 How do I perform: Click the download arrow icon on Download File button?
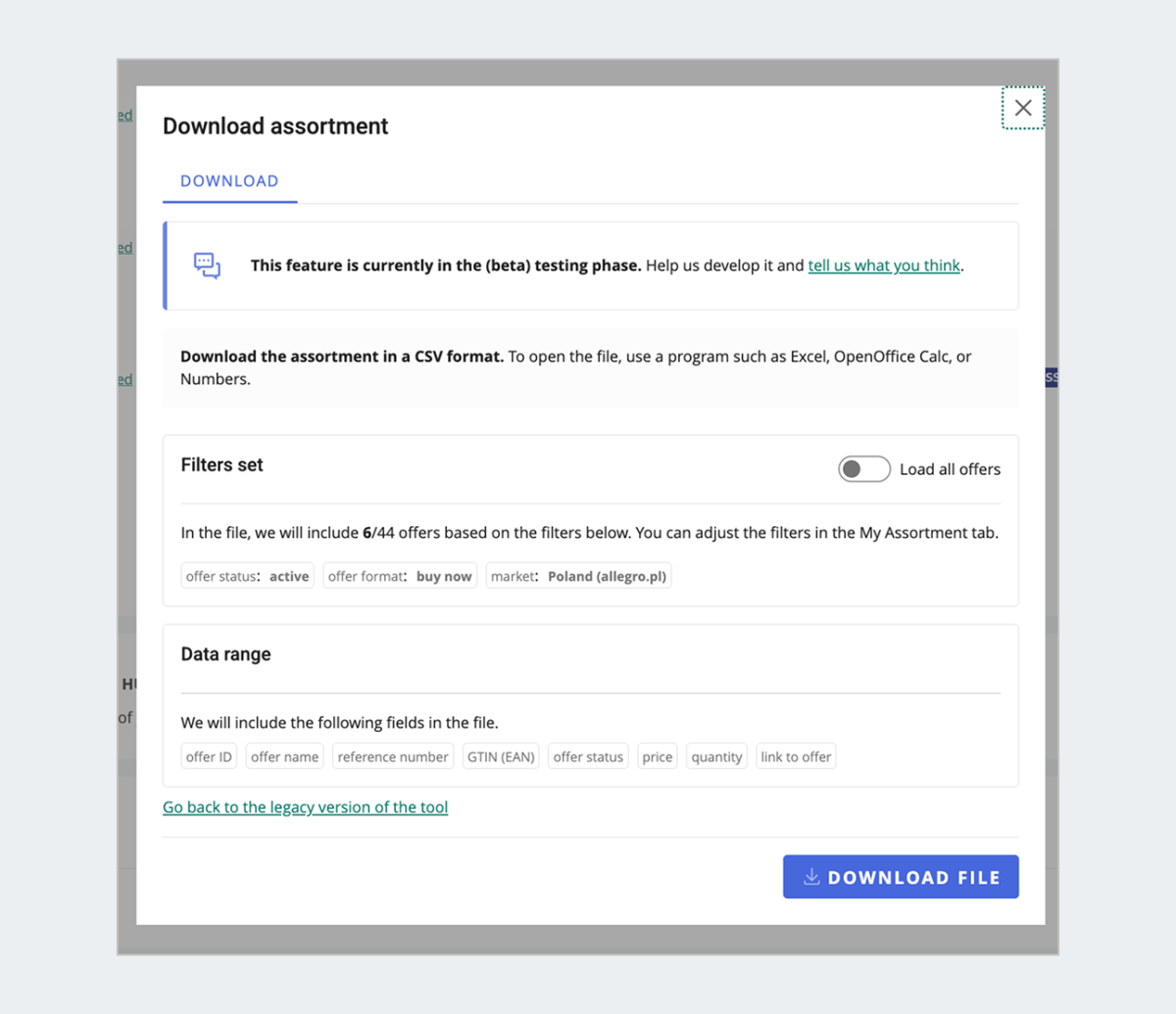pos(811,877)
